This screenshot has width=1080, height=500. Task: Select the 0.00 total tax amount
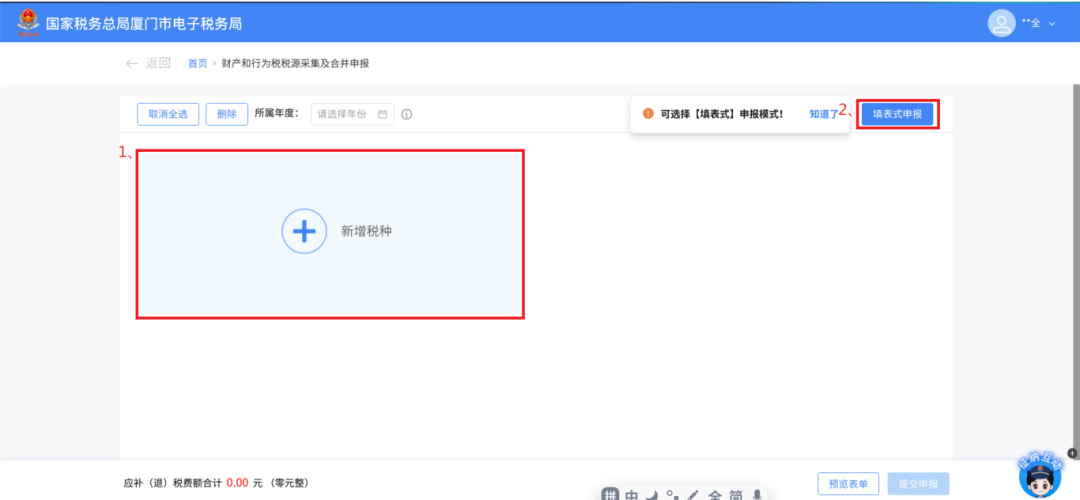tap(238, 483)
